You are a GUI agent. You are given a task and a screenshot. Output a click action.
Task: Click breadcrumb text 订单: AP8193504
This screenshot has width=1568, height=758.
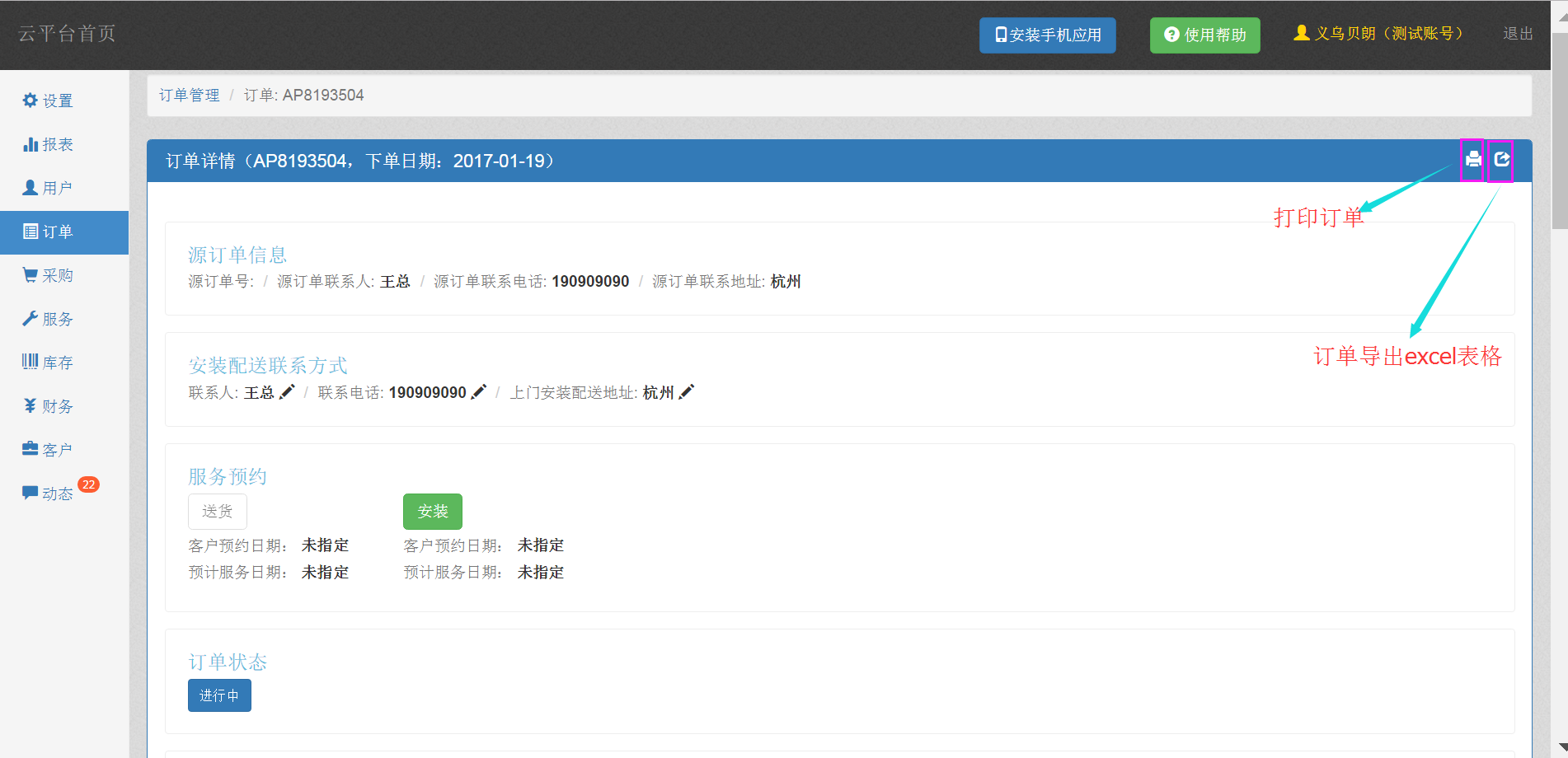(x=303, y=96)
